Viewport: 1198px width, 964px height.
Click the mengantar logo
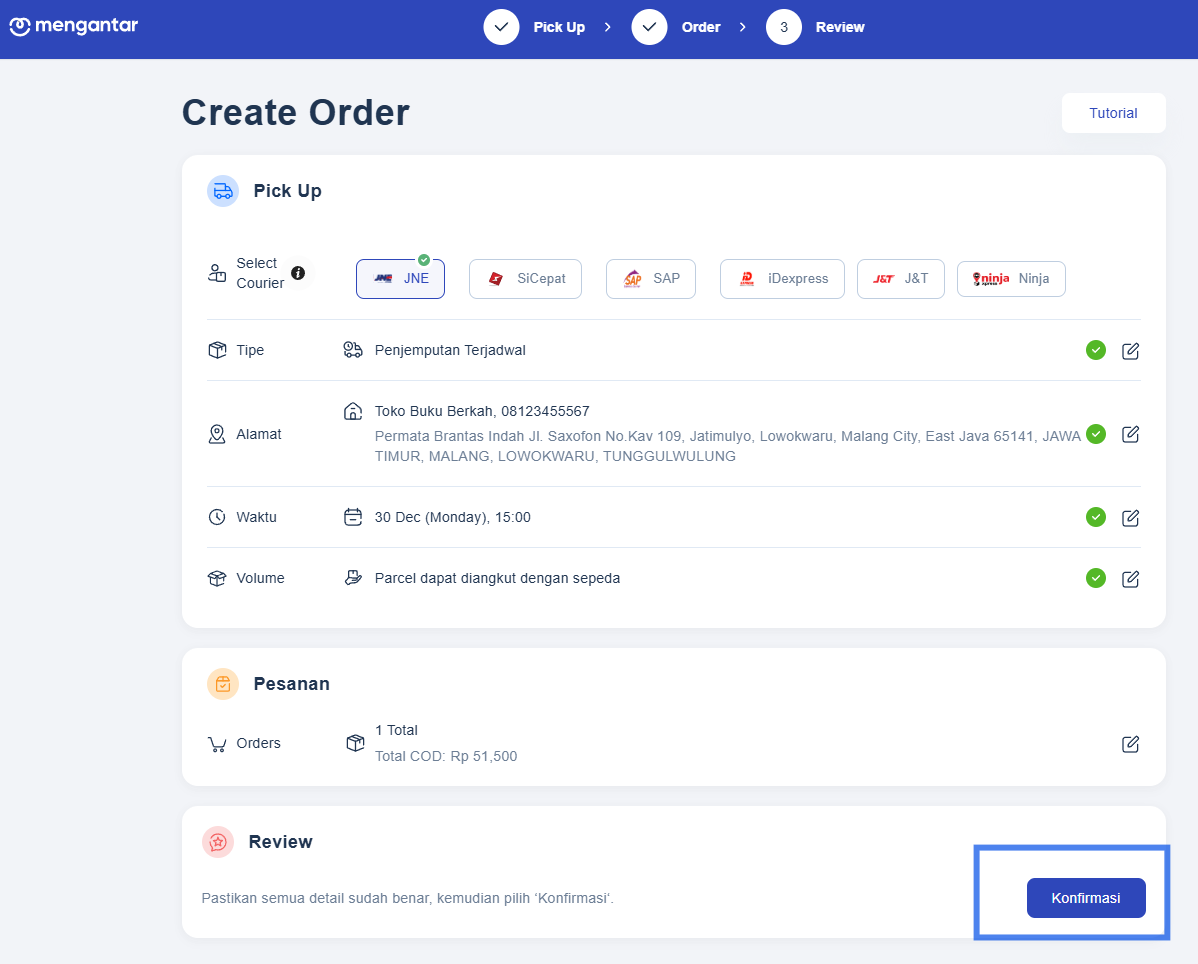click(x=73, y=26)
